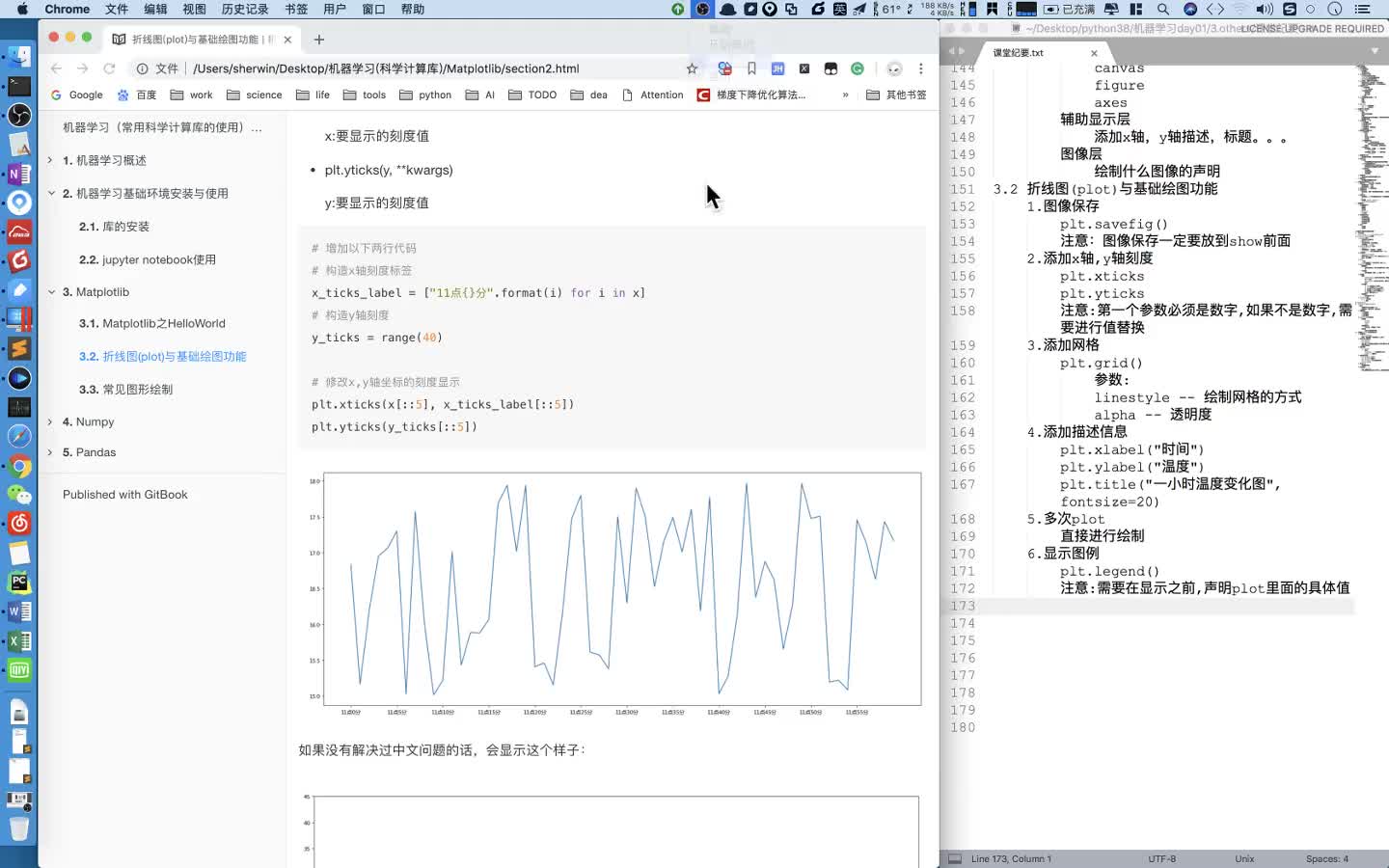Open the 其他书签 bookmarks folder

[896, 95]
